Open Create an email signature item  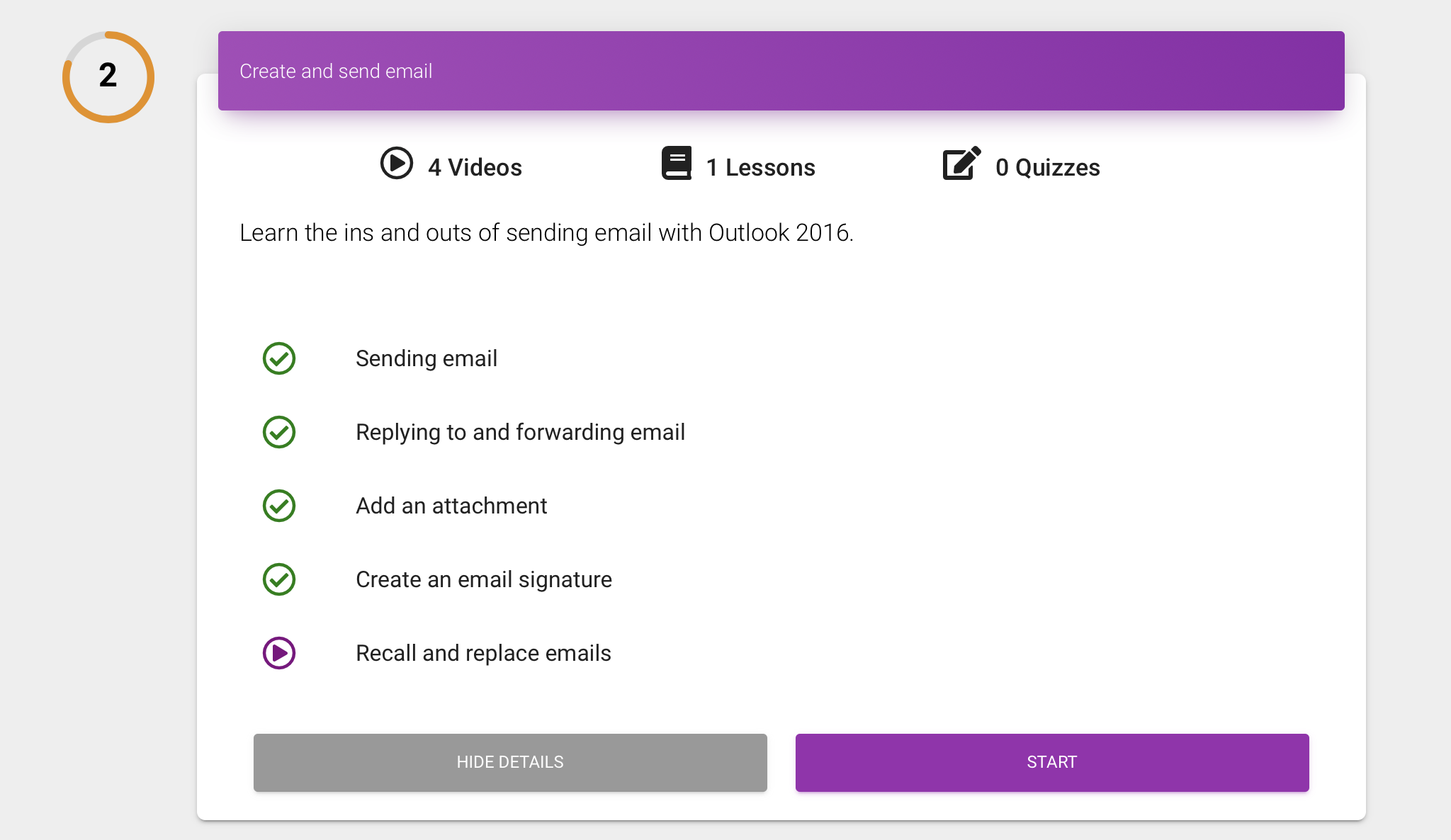click(483, 579)
